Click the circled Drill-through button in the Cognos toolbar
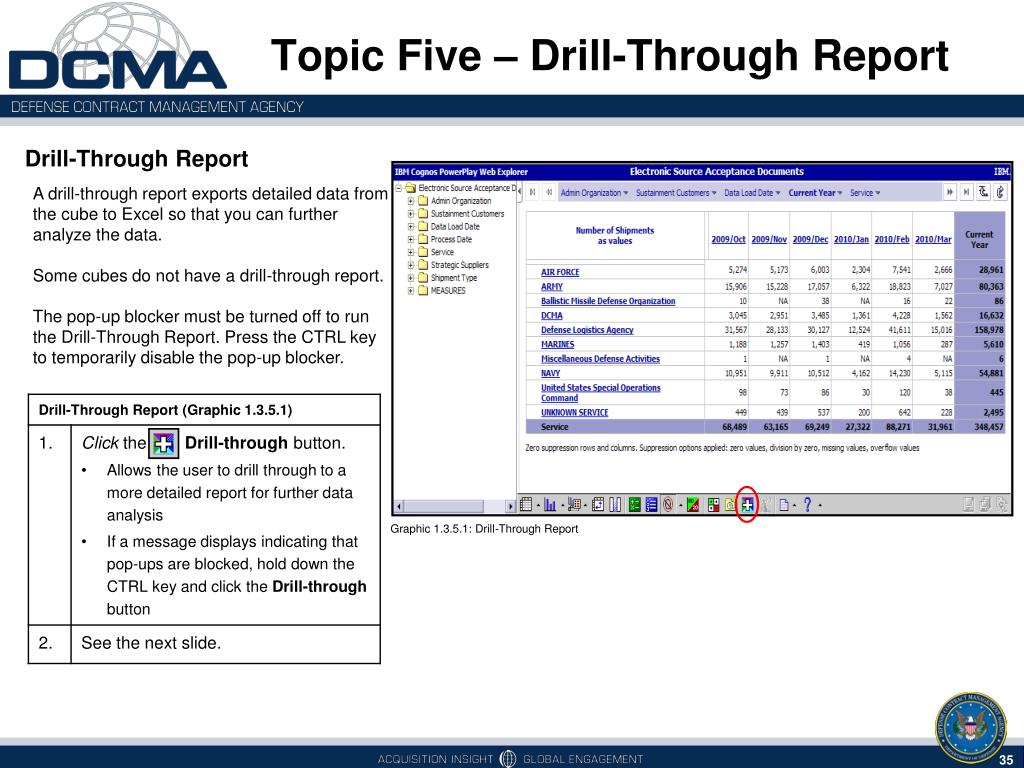The width and height of the screenshot is (1024, 768). click(x=747, y=504)
